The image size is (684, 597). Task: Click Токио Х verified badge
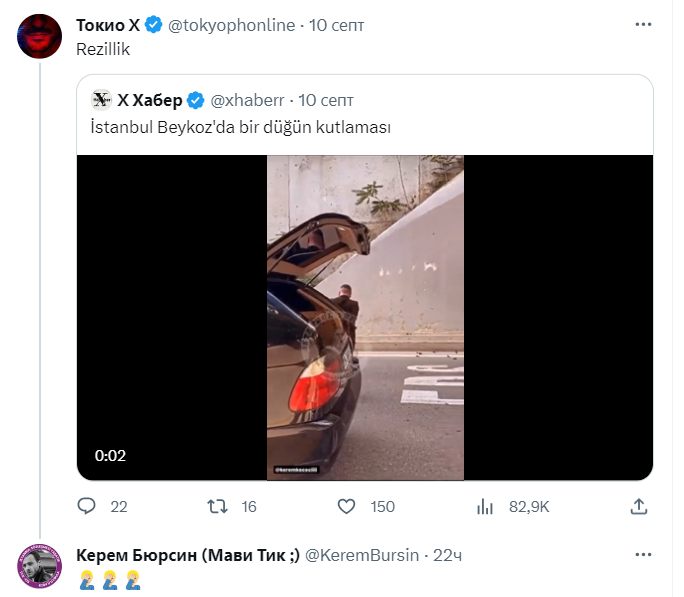[154, 25]
